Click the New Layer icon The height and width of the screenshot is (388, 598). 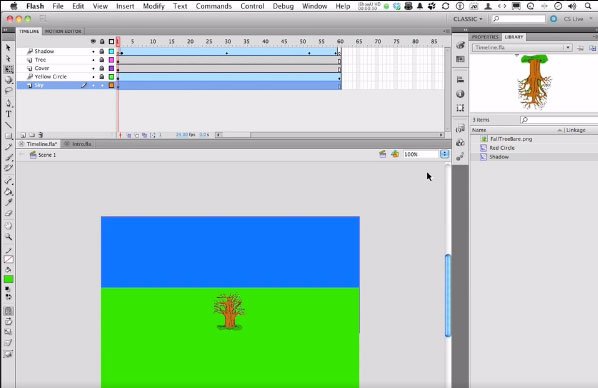click(23, 135)
